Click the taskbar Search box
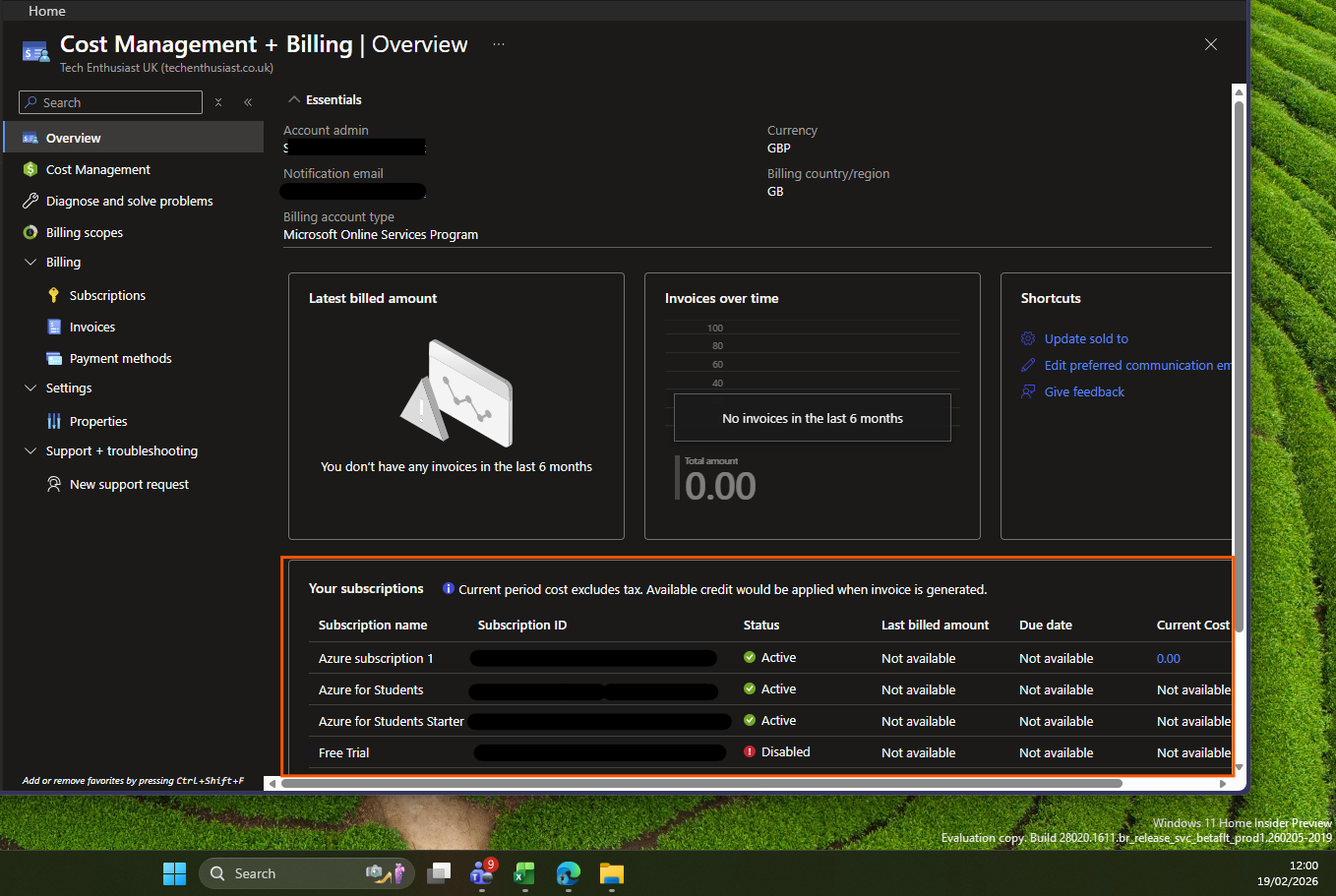Image resolution: width=1336 pixels, height=896 pixels. (307, 873)
